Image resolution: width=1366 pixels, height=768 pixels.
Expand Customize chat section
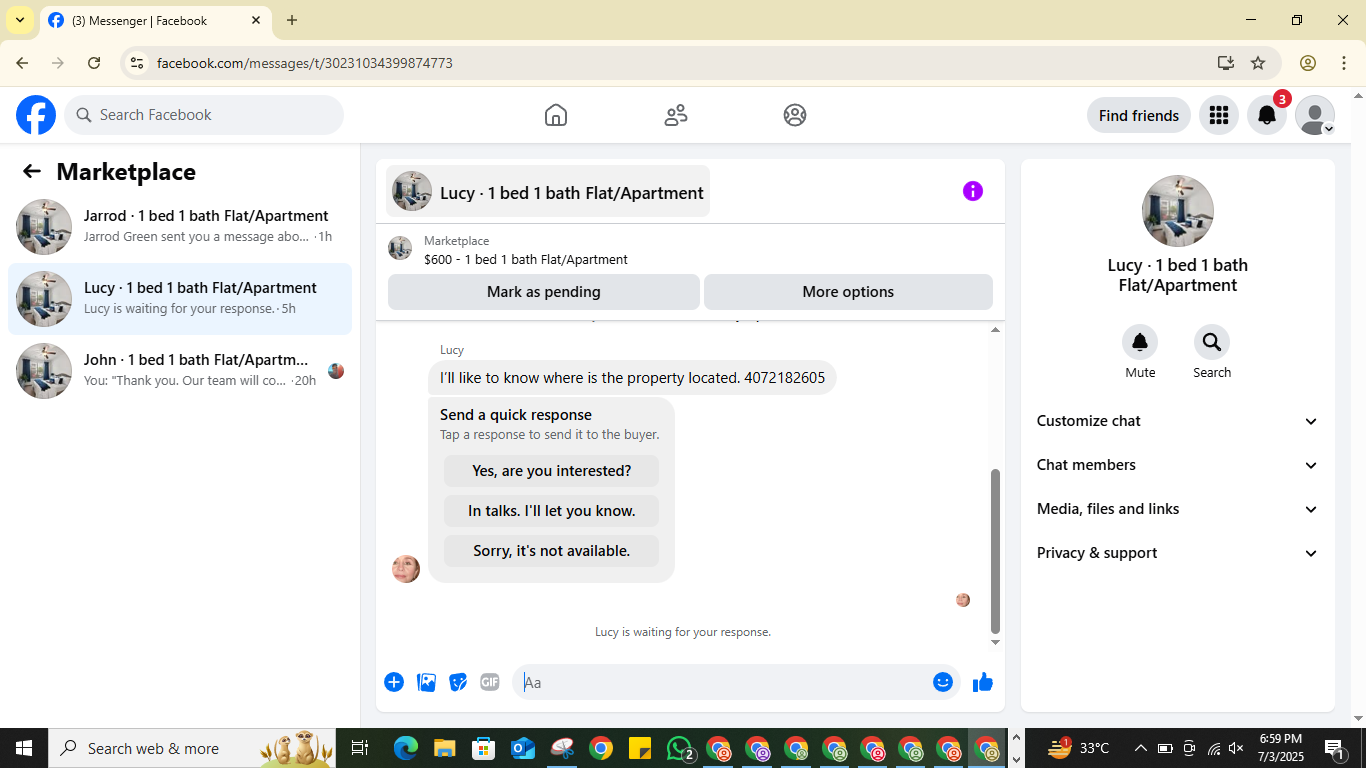click(x=1178, y=421)
